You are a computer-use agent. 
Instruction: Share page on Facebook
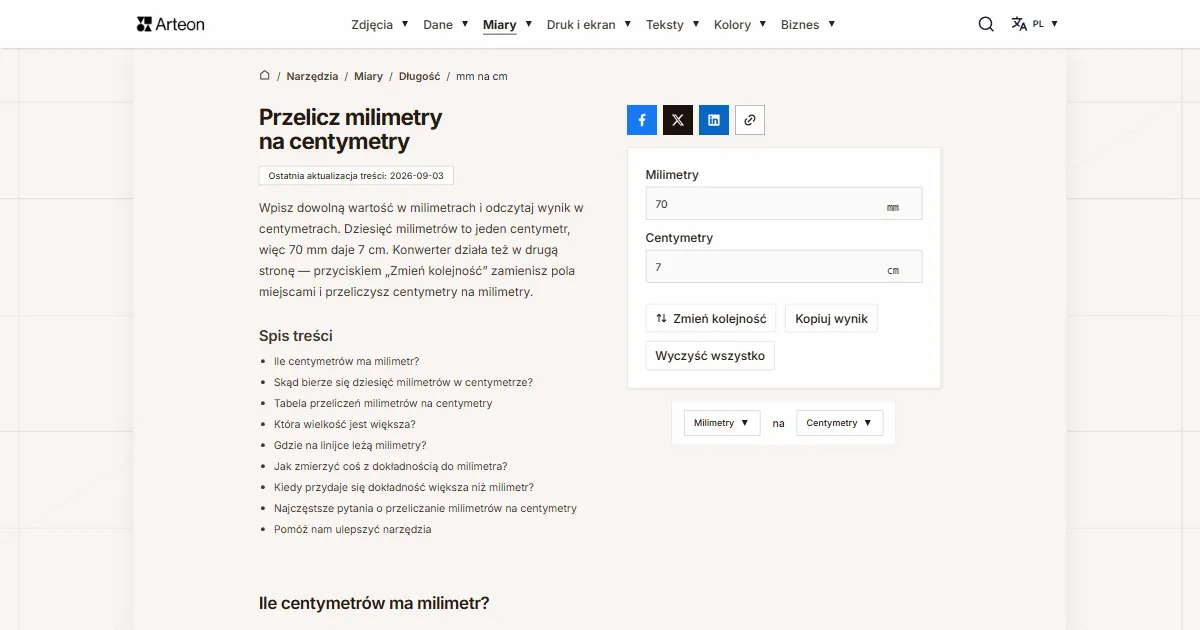[x=642, y=120]
